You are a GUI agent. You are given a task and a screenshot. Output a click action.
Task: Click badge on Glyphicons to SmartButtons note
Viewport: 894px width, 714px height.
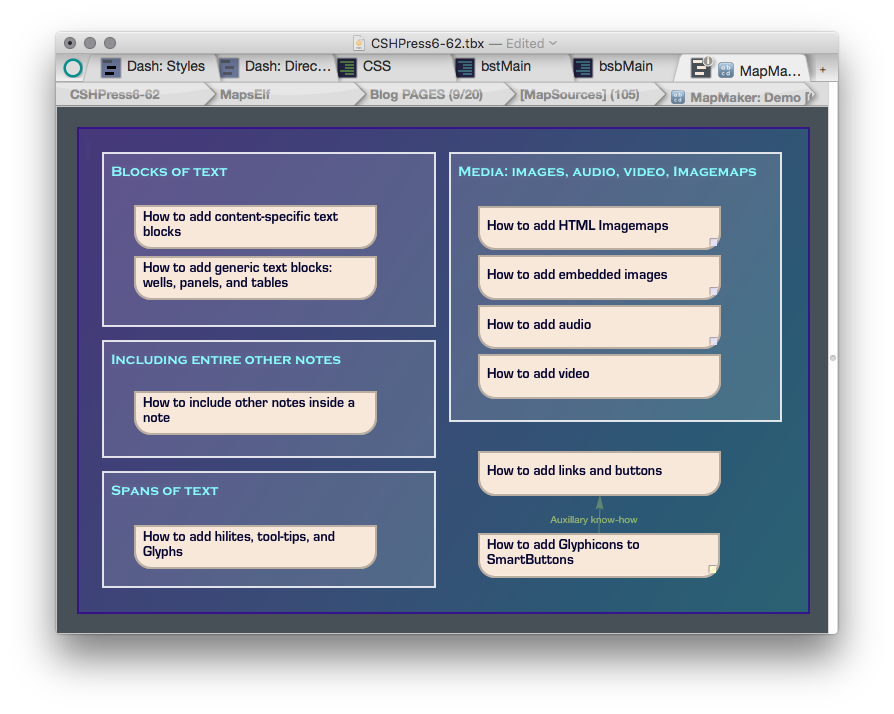712,569
